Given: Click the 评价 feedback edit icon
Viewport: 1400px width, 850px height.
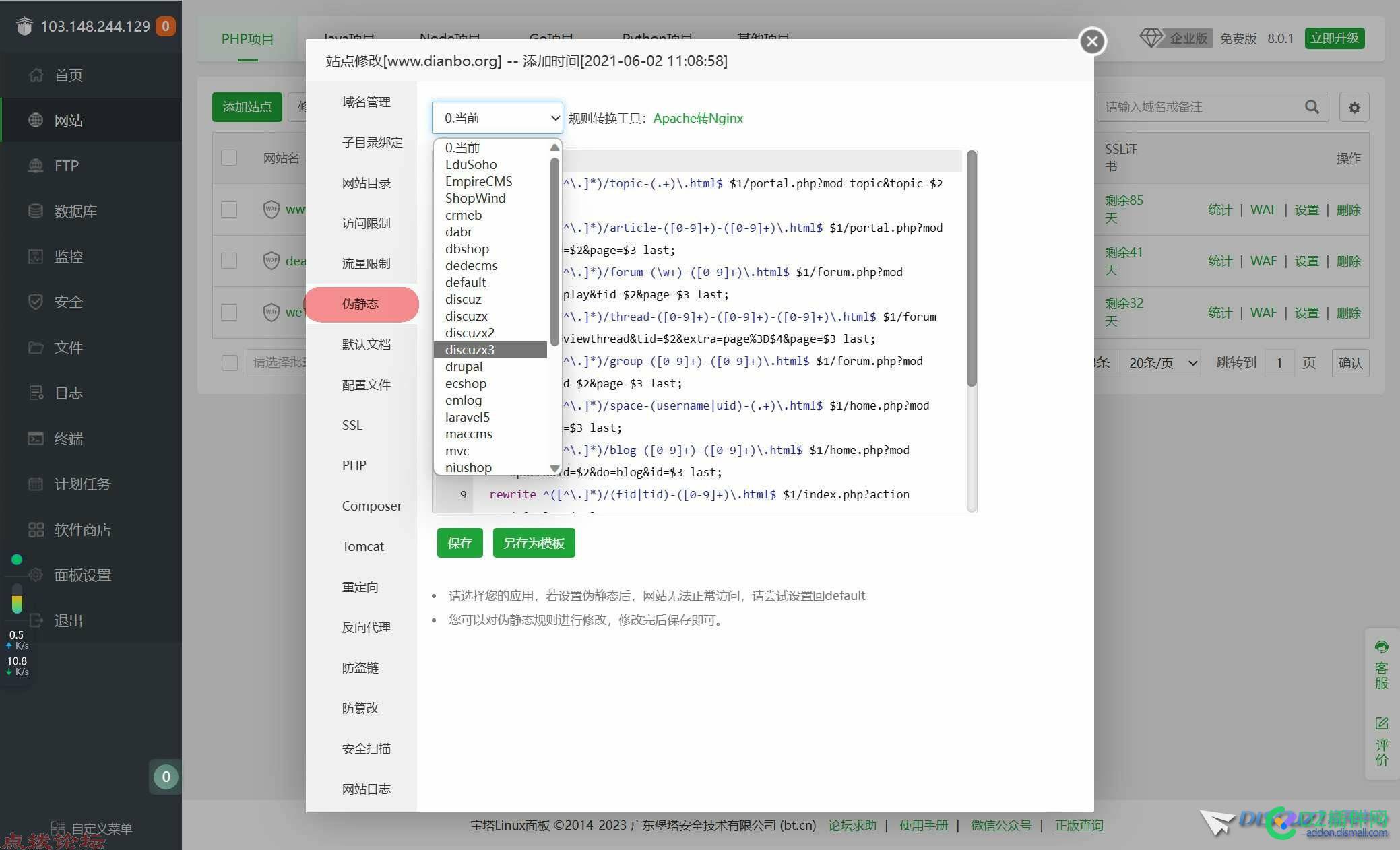Looking at the screenshot, I should click(x=1382, y=723).
